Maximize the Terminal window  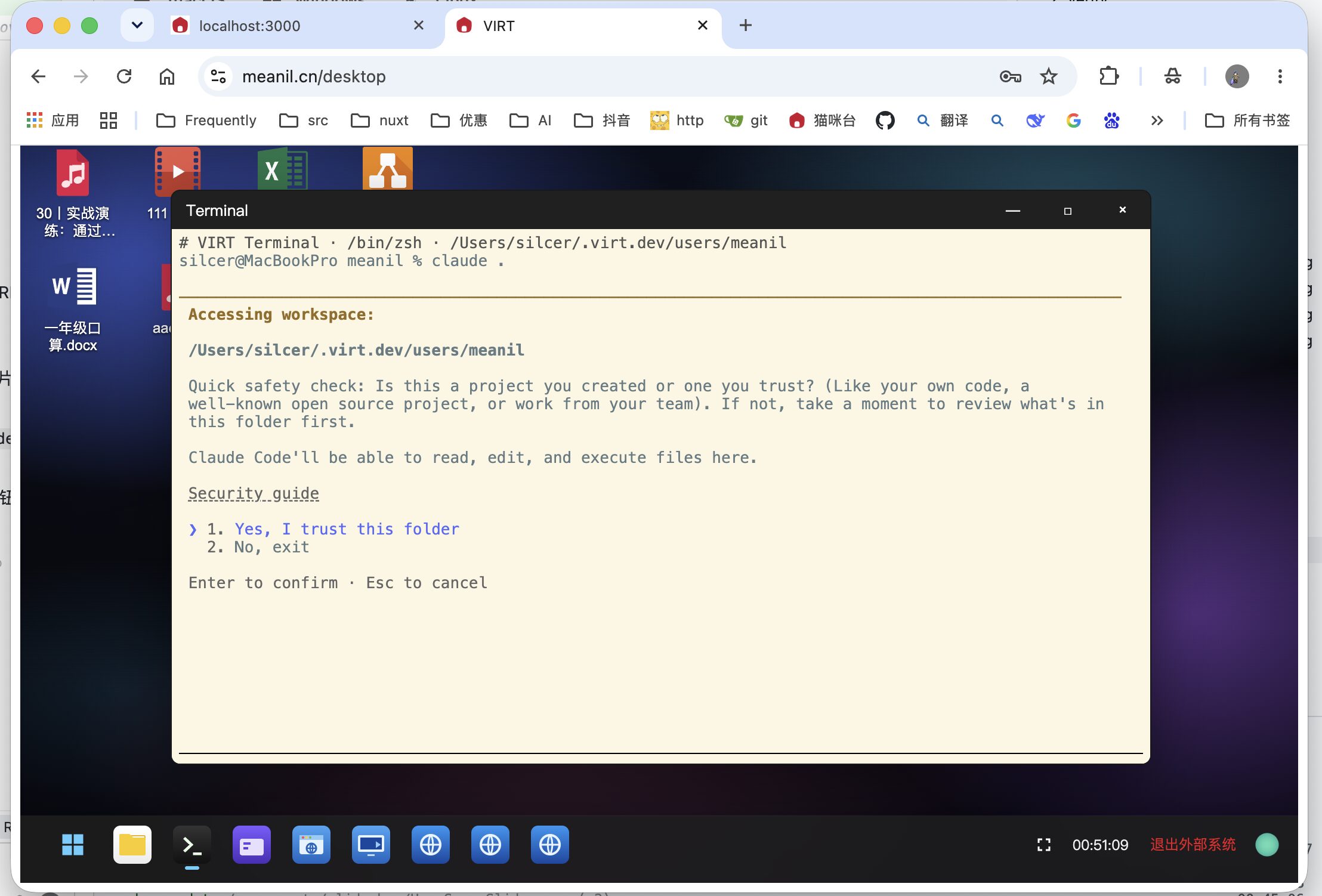tap(1067, 211)
